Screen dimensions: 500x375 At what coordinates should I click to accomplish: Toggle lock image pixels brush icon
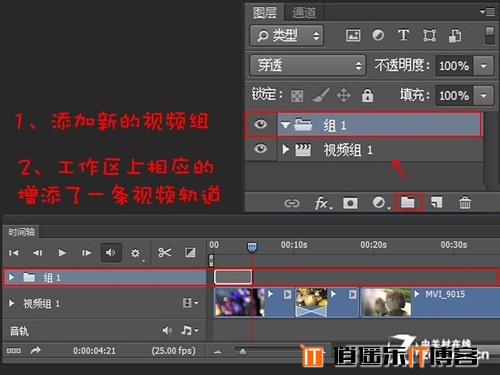(321, 95)
